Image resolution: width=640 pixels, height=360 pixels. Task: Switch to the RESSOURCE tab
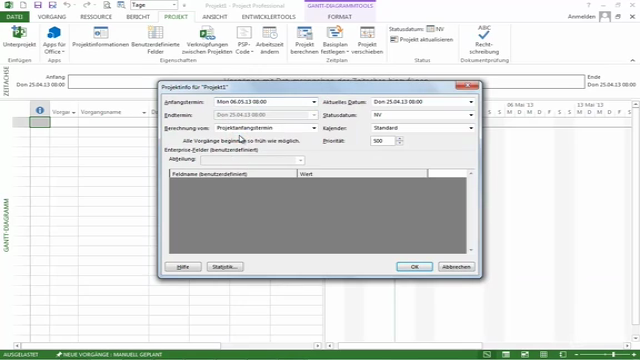96,17
